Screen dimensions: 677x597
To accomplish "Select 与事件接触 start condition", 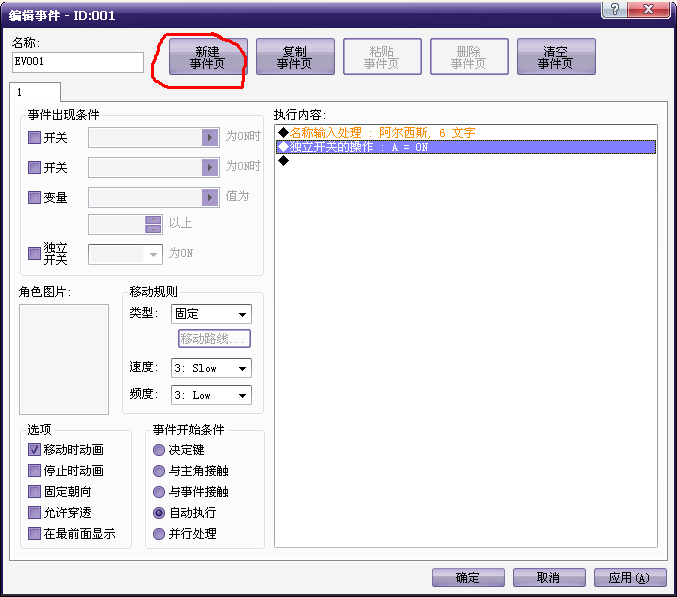I will (x=159, y=492).
